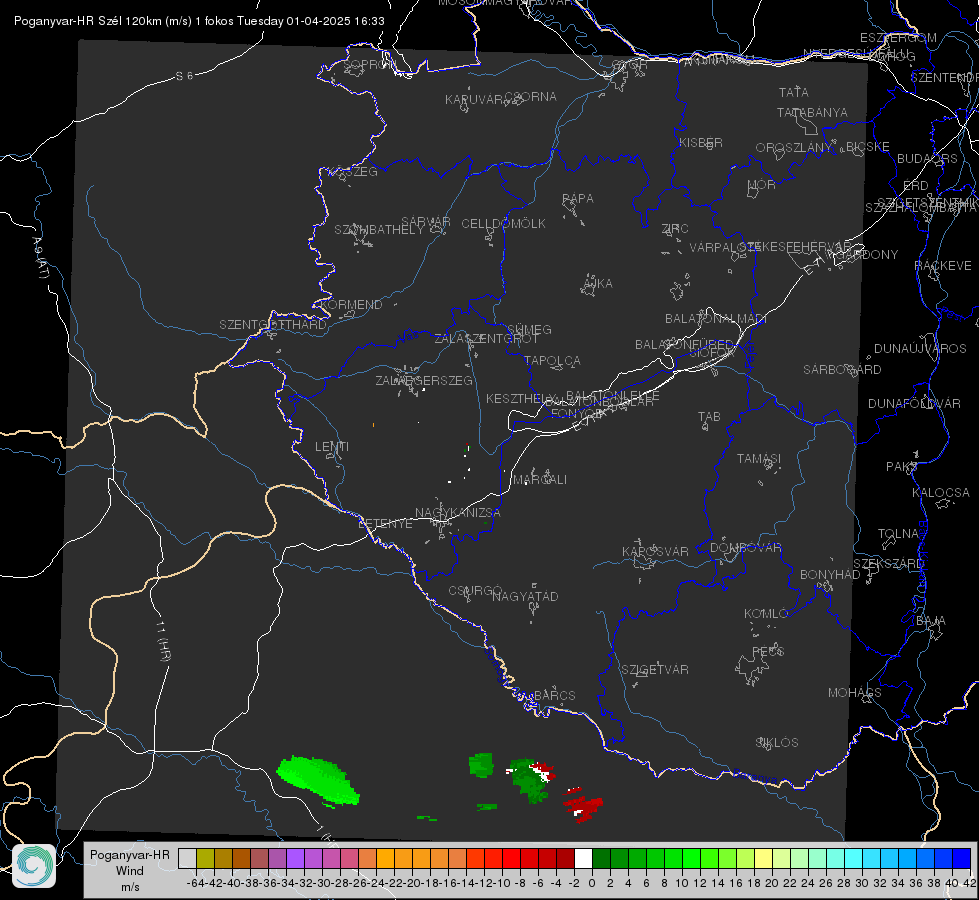Select the SÁRVÁR label
979x900 pixels.
click(x=426, y=222)
